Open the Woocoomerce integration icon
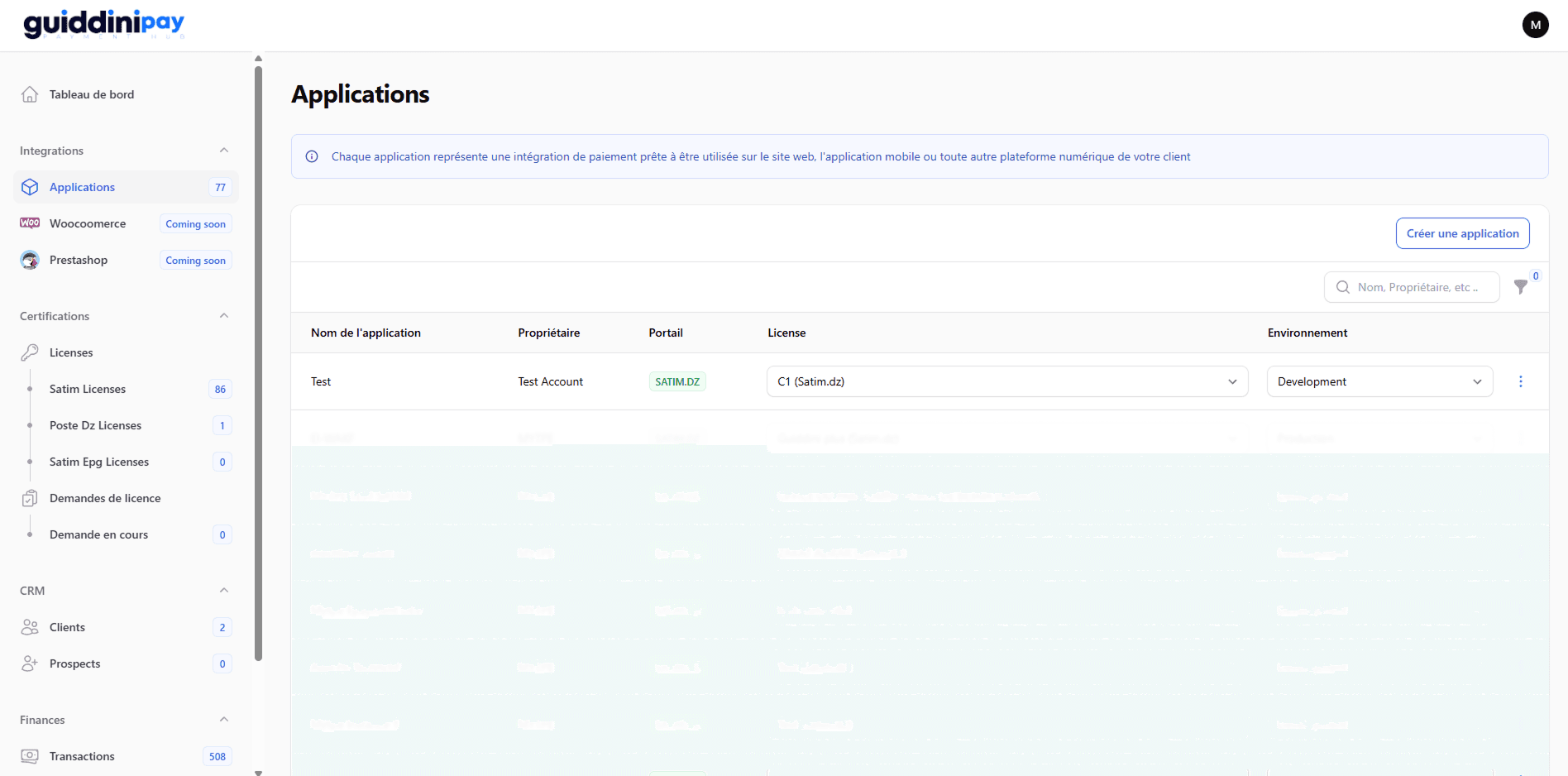The height and width of the screenshot is (776, 1568). tap(30, 223)
